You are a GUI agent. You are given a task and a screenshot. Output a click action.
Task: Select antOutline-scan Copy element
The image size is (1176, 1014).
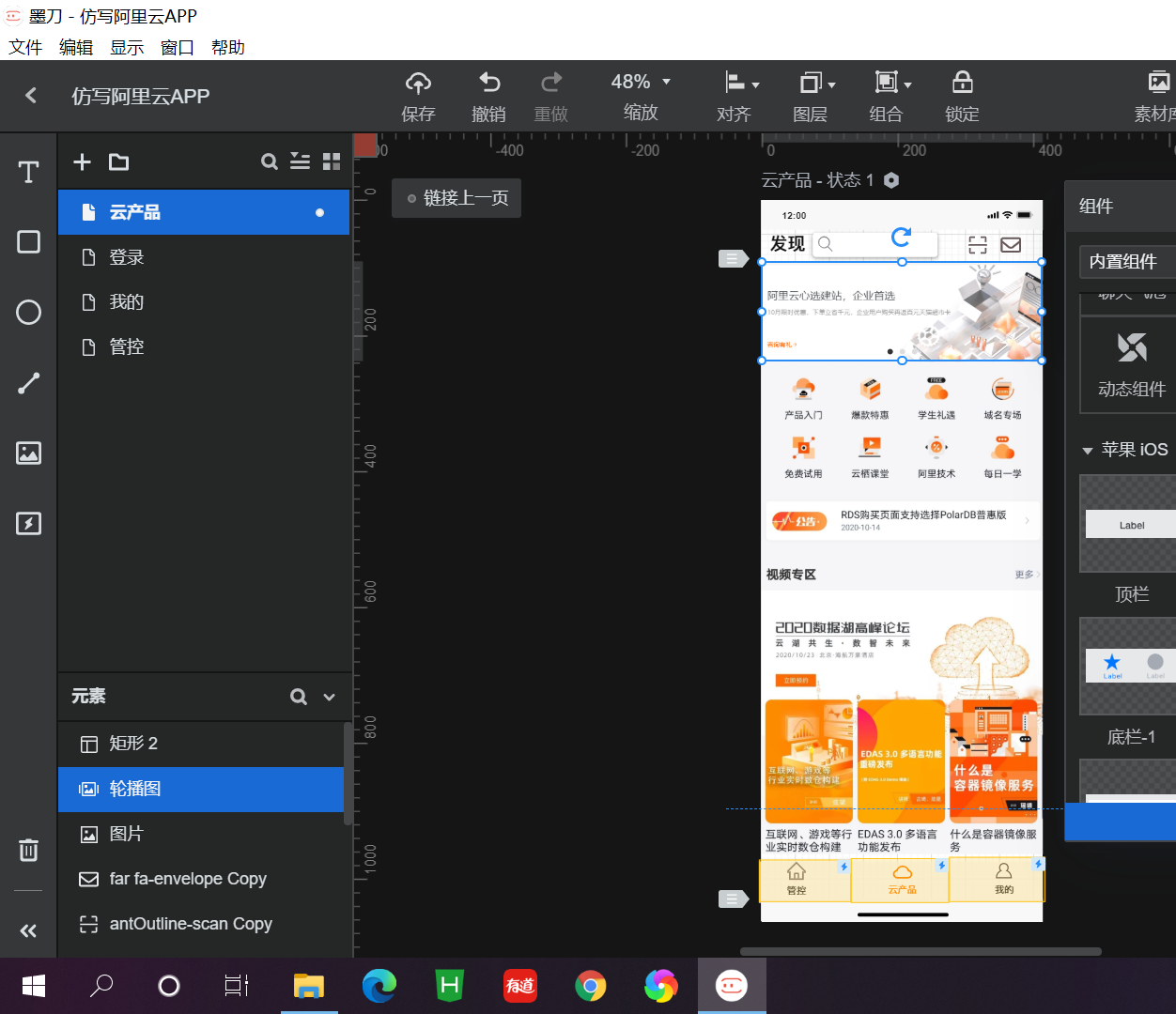click(x=201, y=924)
